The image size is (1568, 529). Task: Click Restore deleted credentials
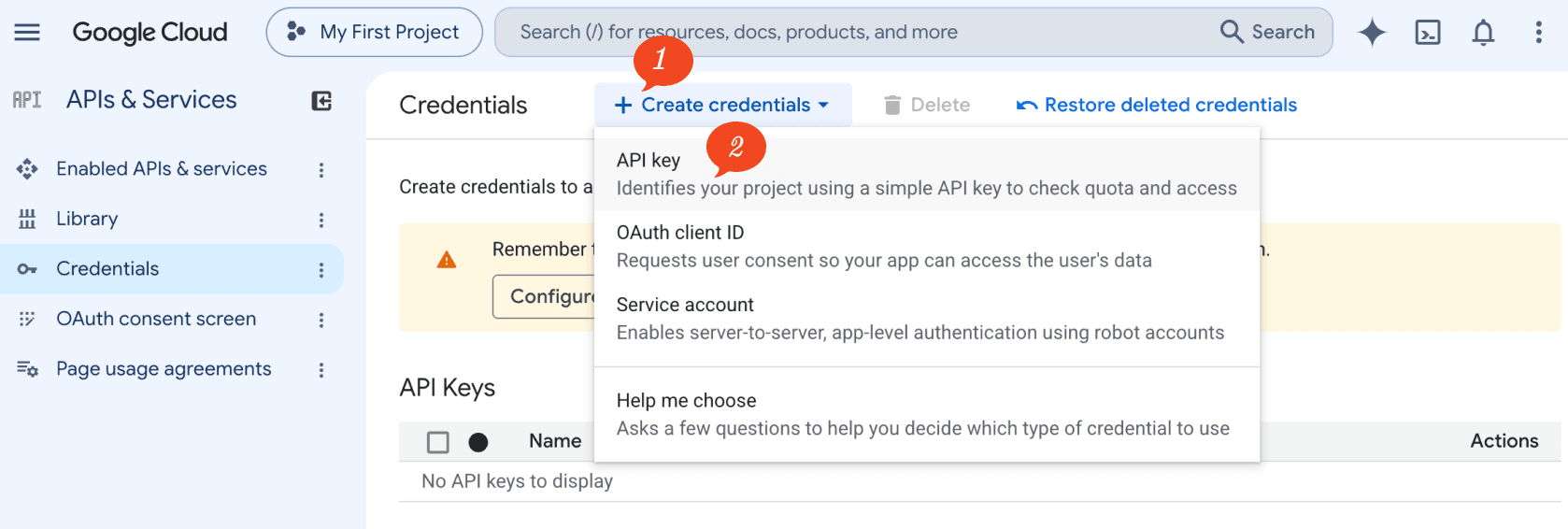(1157, 105)
